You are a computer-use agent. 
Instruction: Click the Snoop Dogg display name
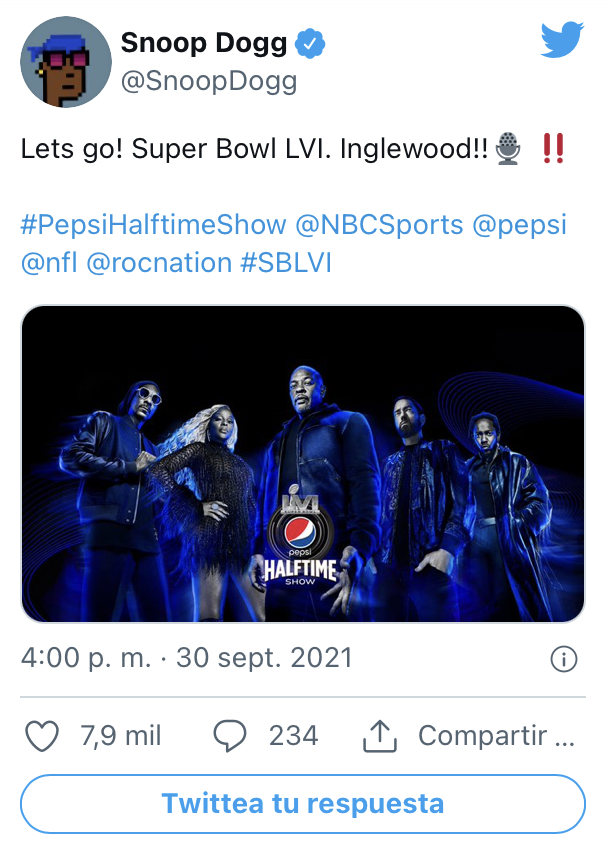pyautogui.click(x=204, y=42)
